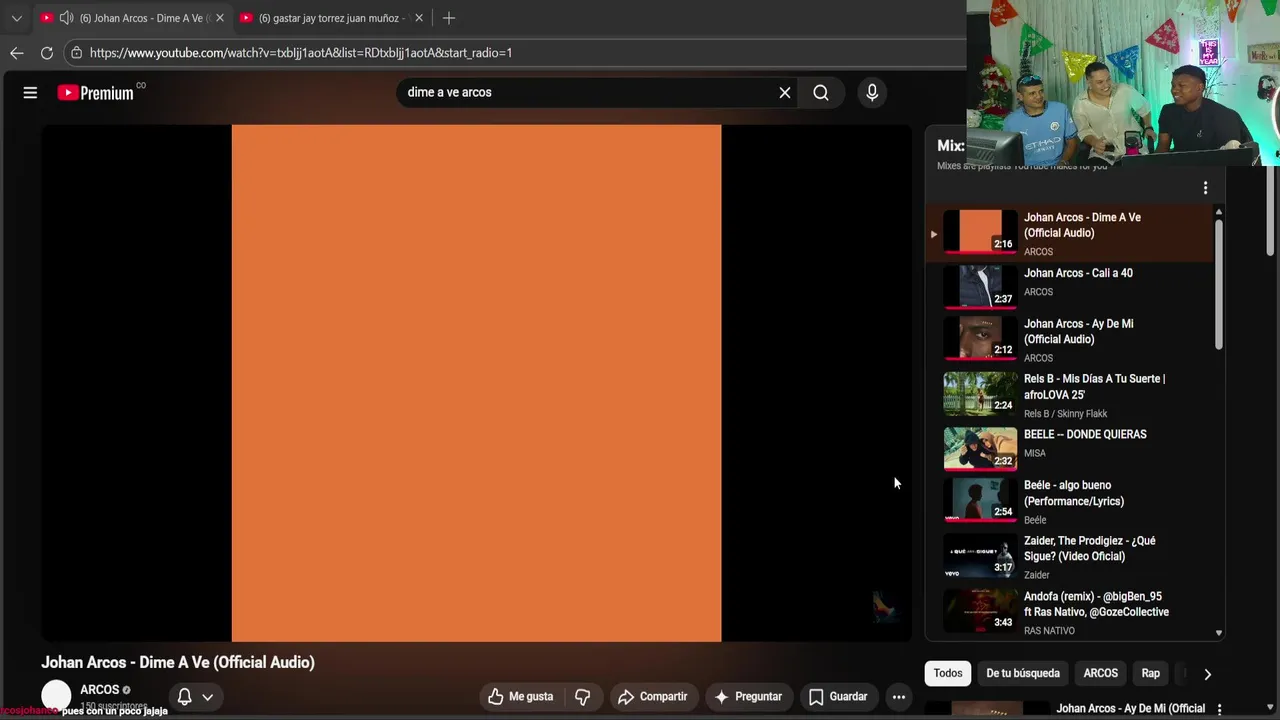Click the magnifier search button

(821, 93)
